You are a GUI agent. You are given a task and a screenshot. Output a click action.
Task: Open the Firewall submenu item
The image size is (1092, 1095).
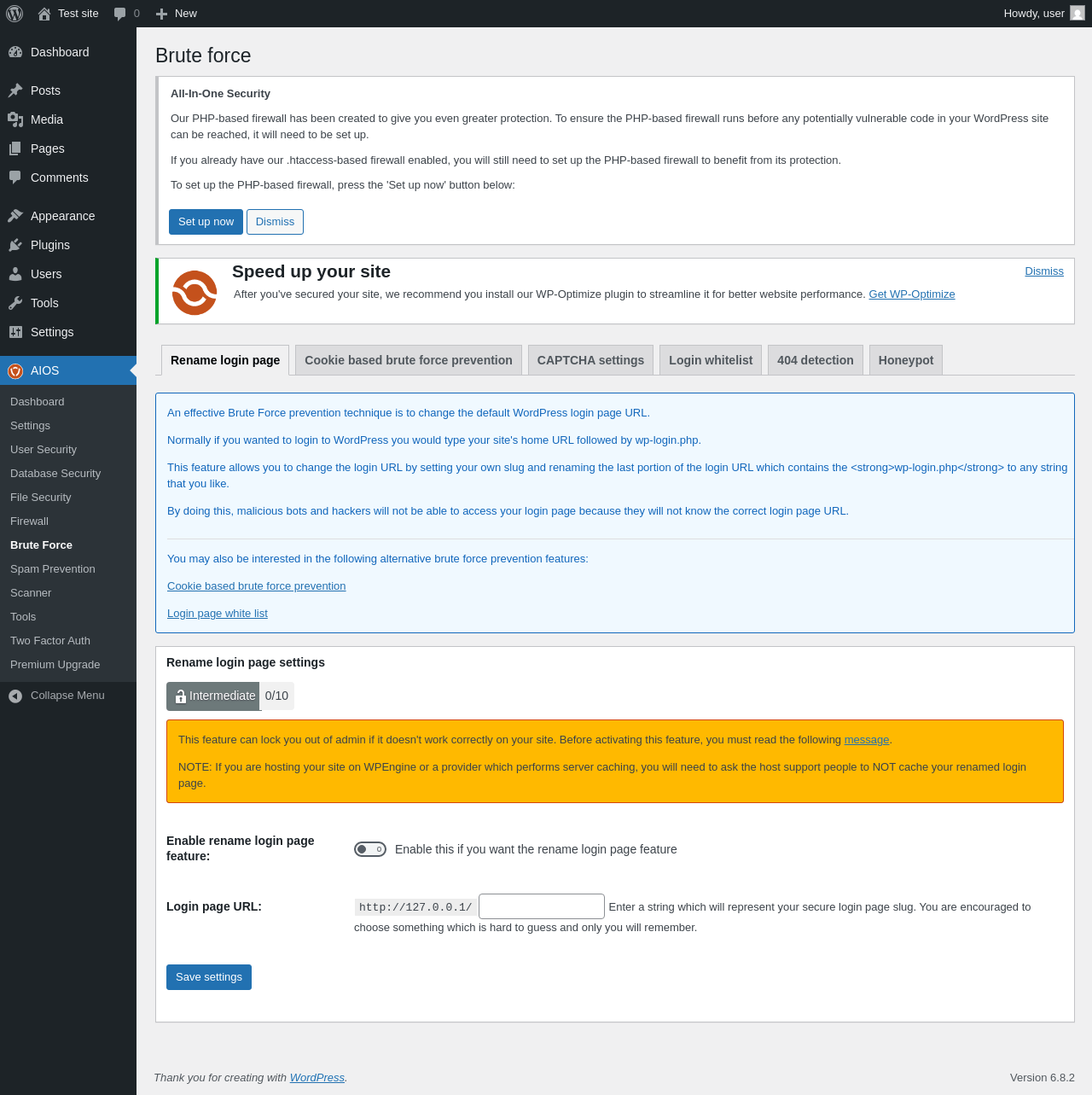coord(68,521)
